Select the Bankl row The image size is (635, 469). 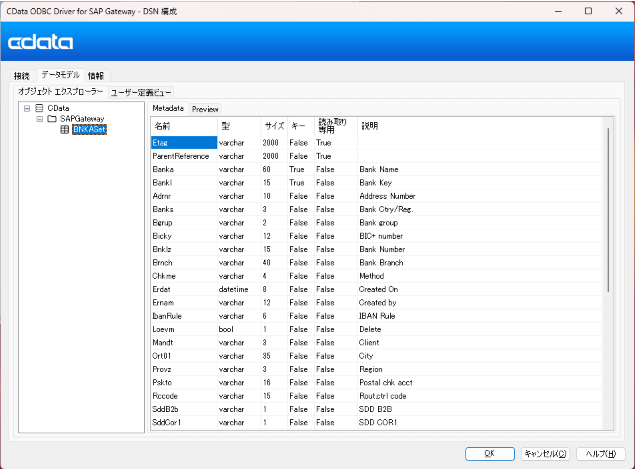377,183
